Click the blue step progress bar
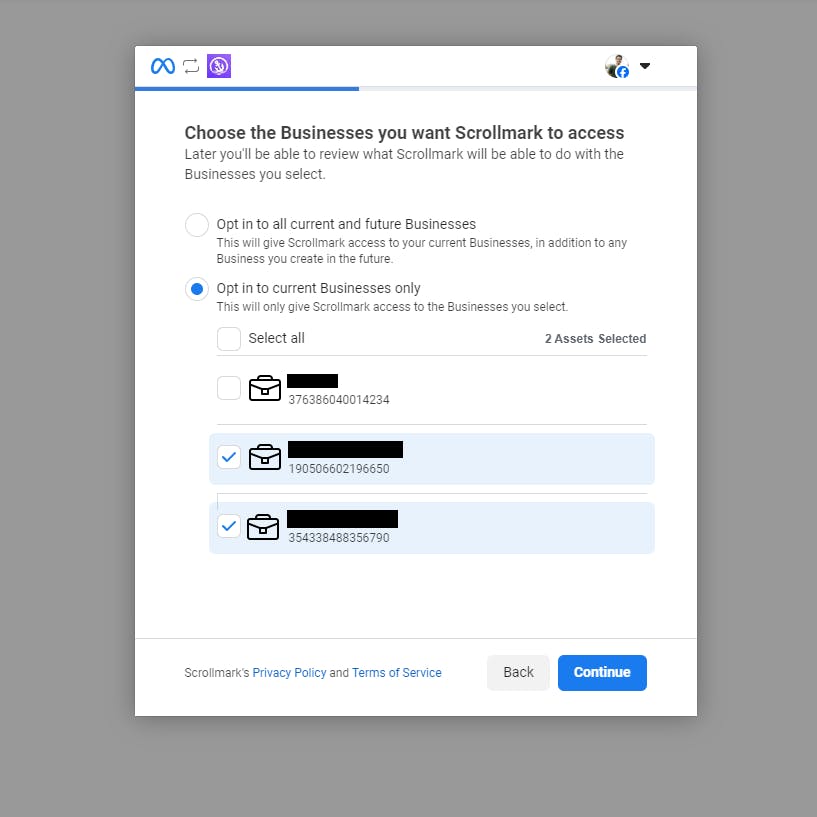Image resolution: width=817 pixels, height=817 pixels. pyautogui.click(x=247, y=89)
